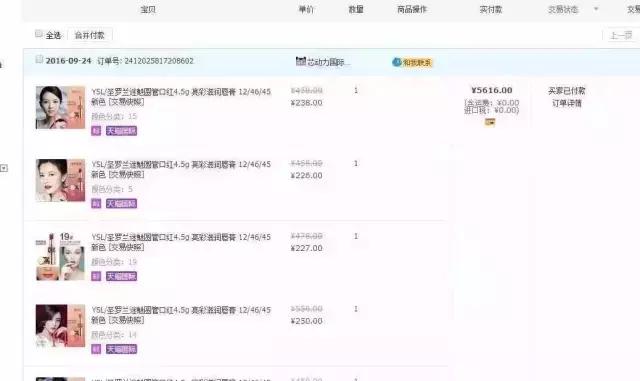Open the YSL lipstick title priced ¥228.00
The image size is (640, 381).
click(181, 169)
